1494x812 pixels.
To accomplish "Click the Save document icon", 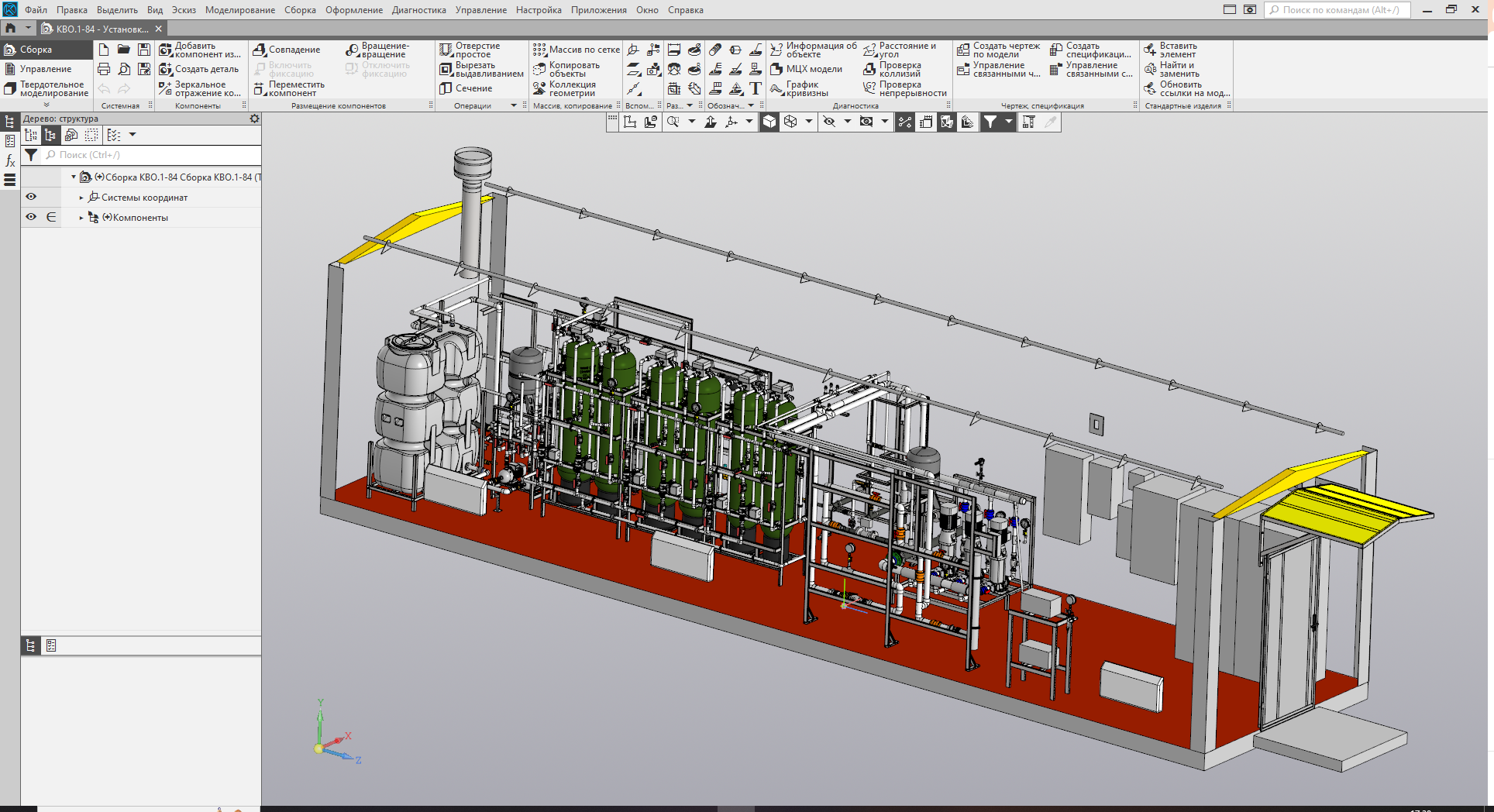I will coord(144,50).
